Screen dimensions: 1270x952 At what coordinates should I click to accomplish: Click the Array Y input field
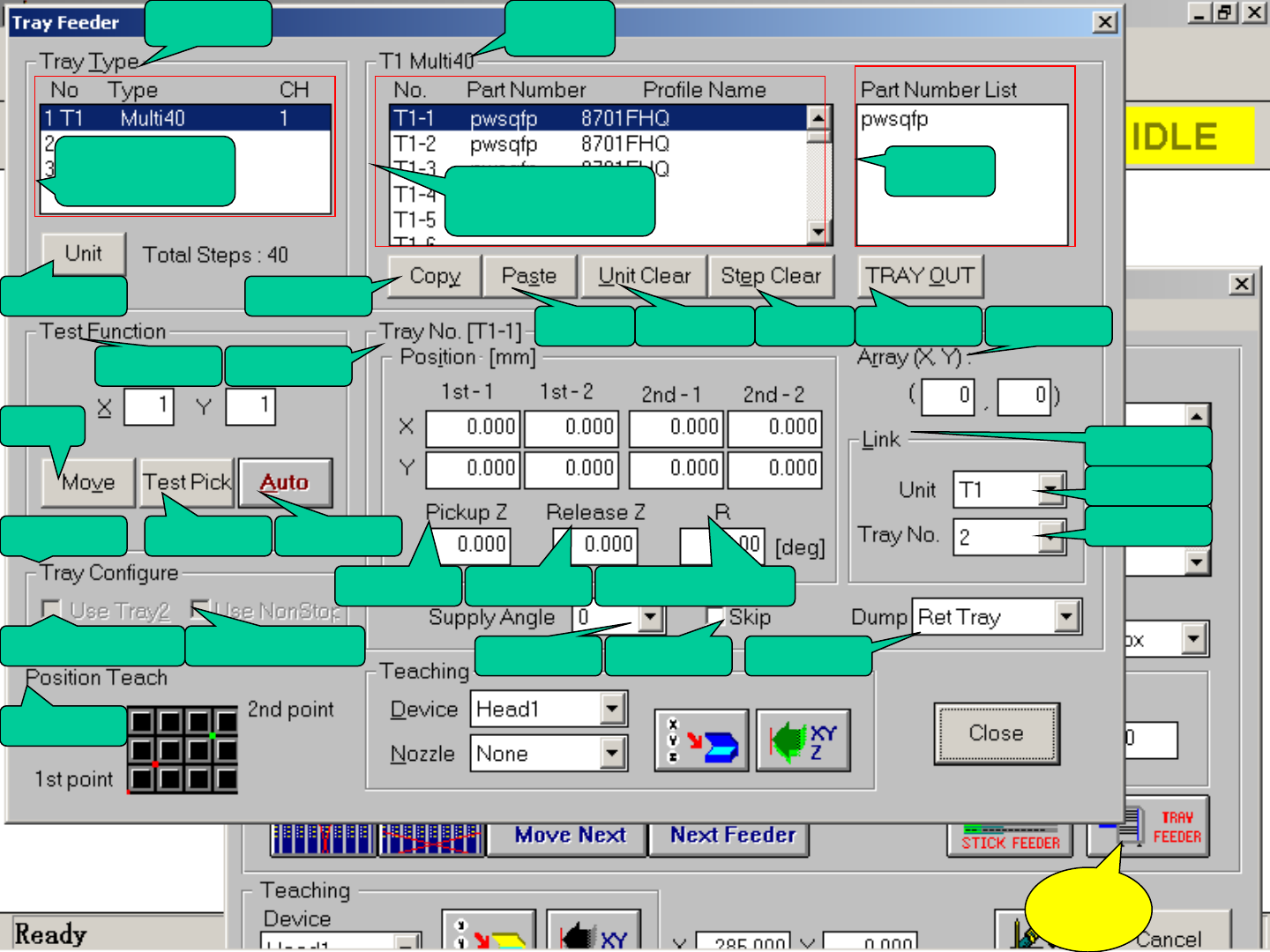point(1024,397)
